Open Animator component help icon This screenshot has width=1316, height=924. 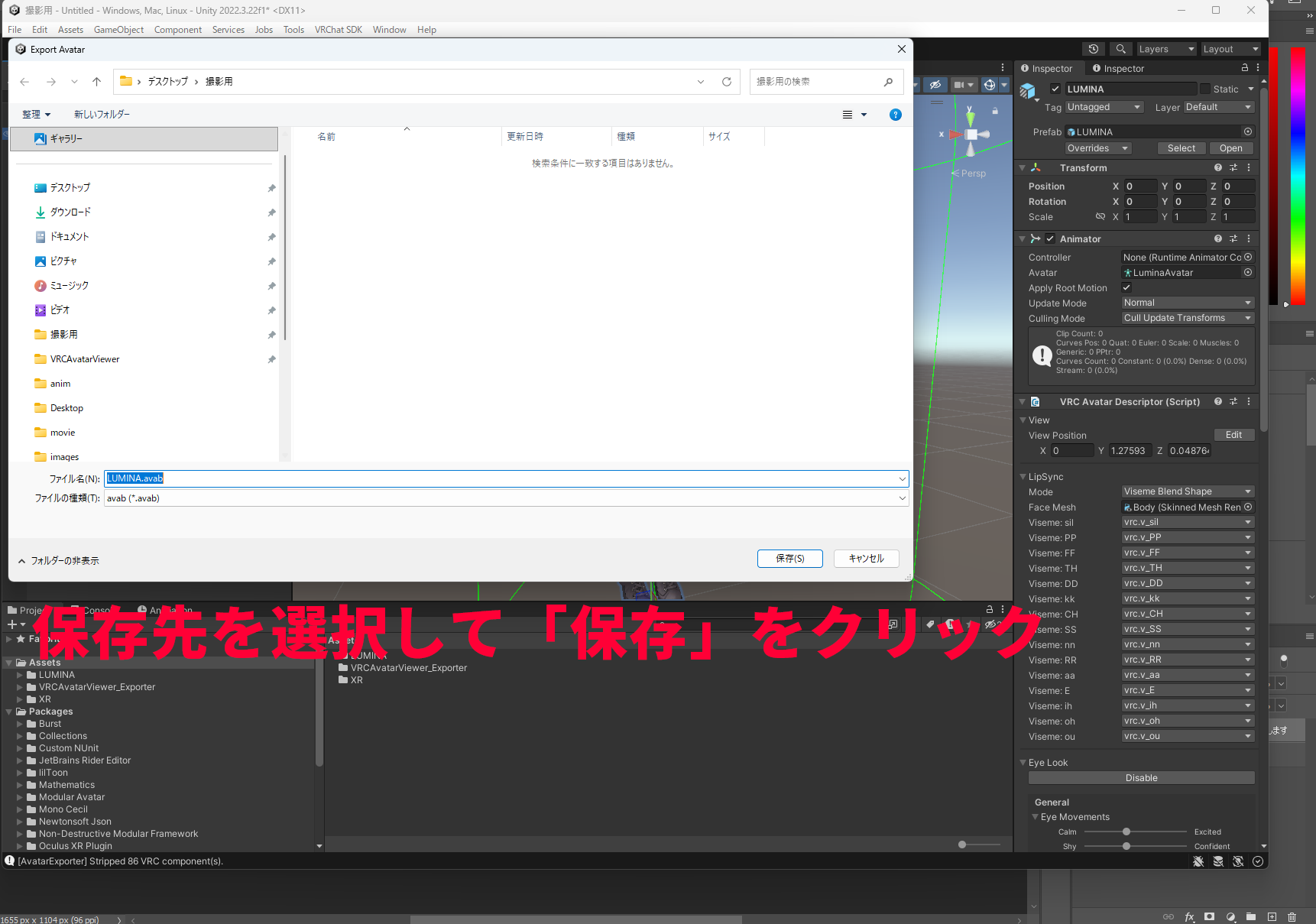click(x=1218, y=238)
